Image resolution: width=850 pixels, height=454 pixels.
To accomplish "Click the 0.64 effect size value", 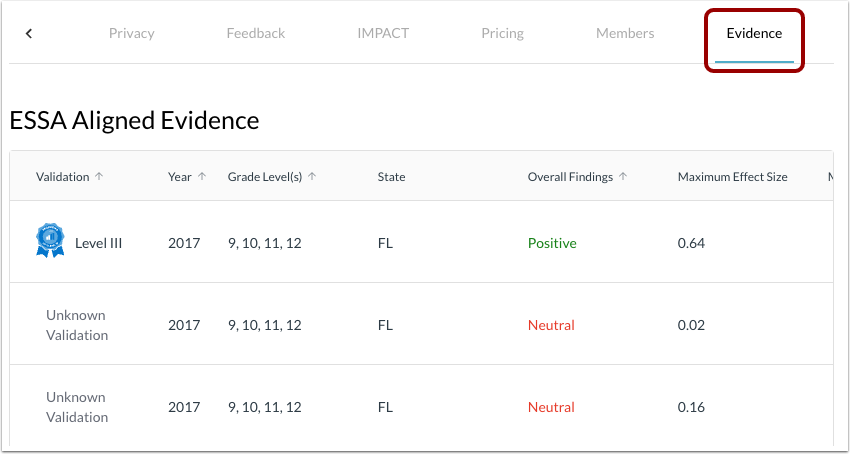I will [691, 243].
